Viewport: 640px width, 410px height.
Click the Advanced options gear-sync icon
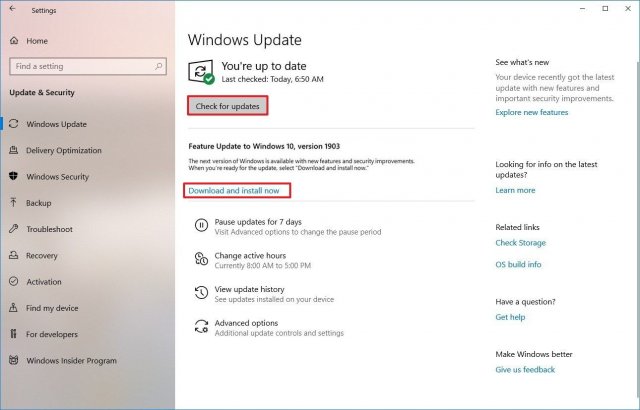tap(201, 326)
